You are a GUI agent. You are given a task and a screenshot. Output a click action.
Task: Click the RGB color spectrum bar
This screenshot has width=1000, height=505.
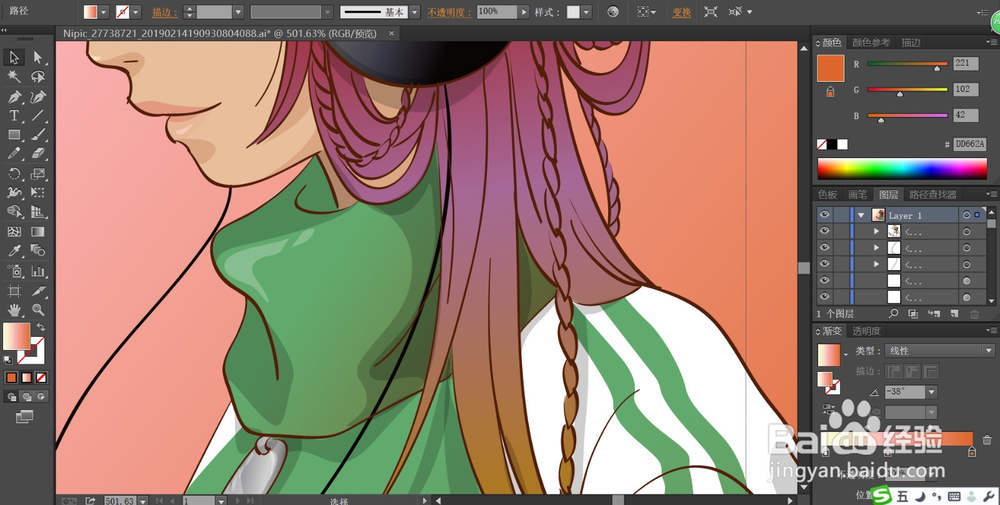click(902, 169)
